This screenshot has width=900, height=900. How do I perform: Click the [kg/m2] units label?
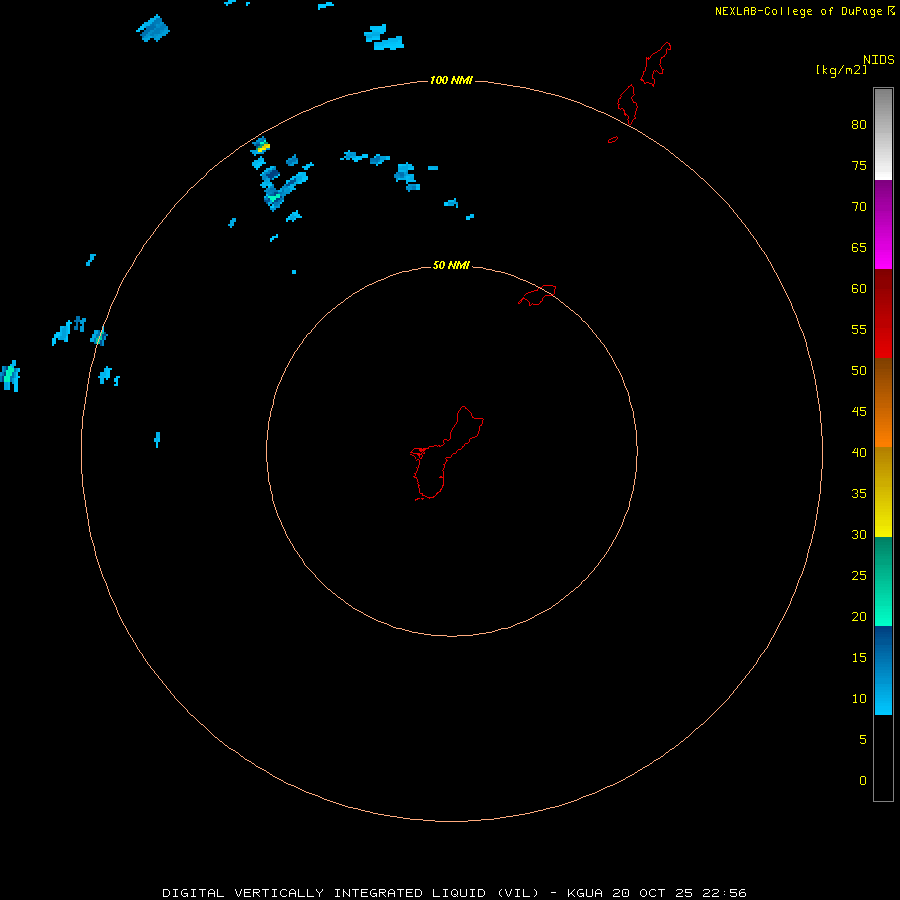coord(841,70)
